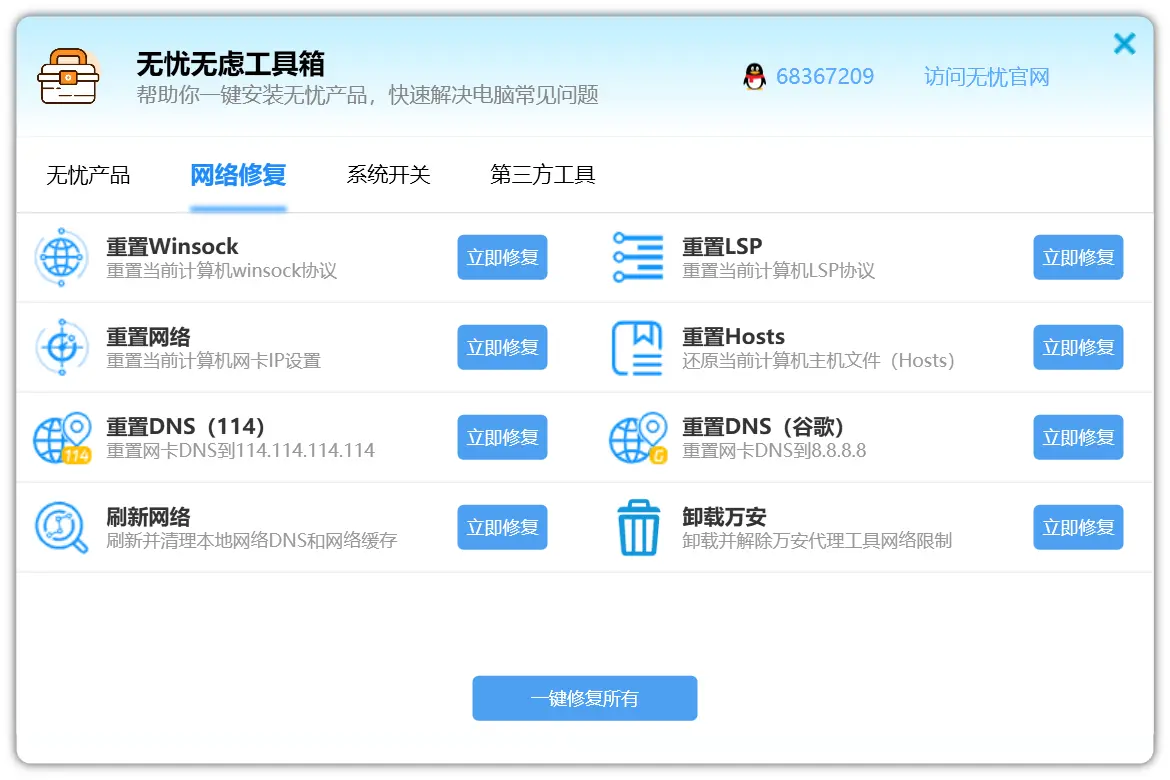The image size is (1170, 780).
Task: Click the 重置Hosts title text
Action: point(733,337)
